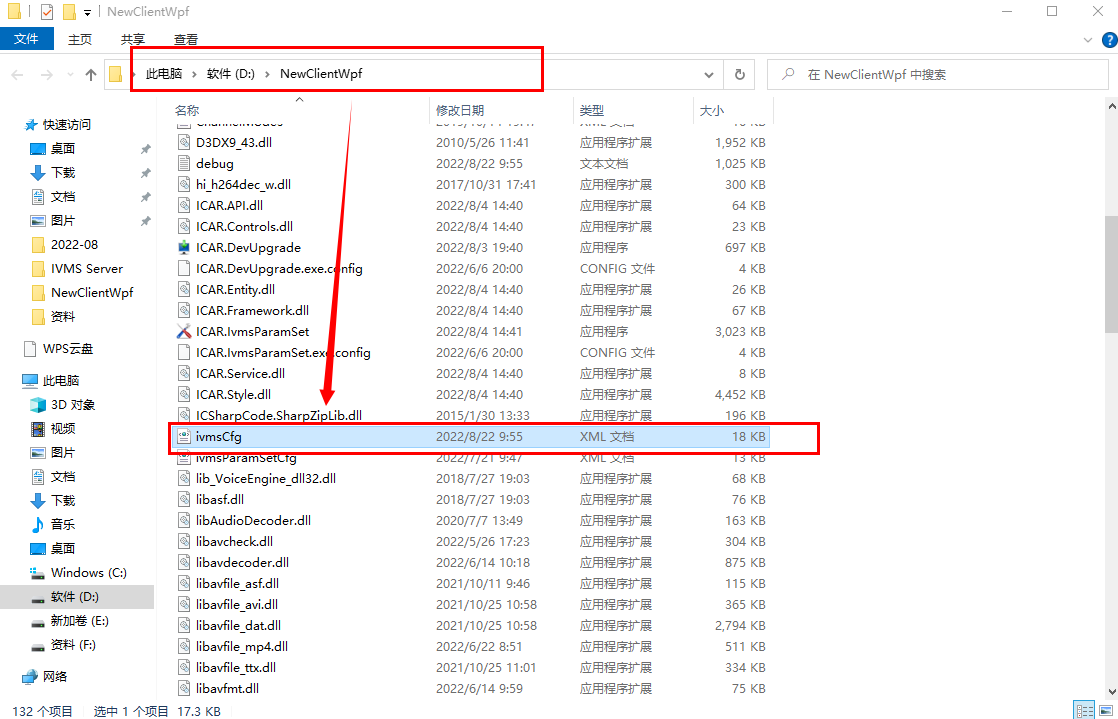Click the 视频 film icon in sidebar

pyautogui.click(x=38, y=429)
